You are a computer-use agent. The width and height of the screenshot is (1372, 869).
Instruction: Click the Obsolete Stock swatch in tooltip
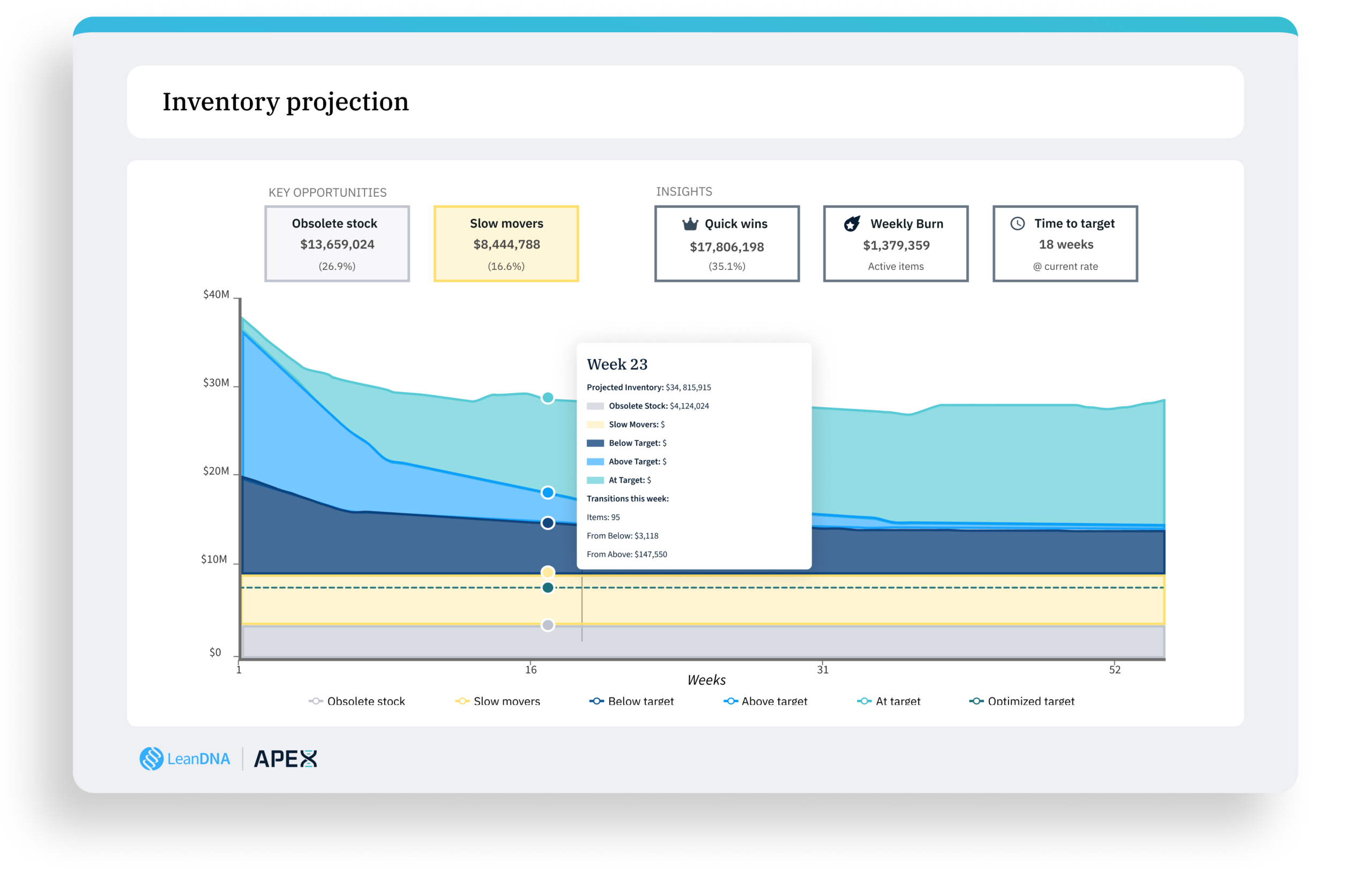pos(595,406)
